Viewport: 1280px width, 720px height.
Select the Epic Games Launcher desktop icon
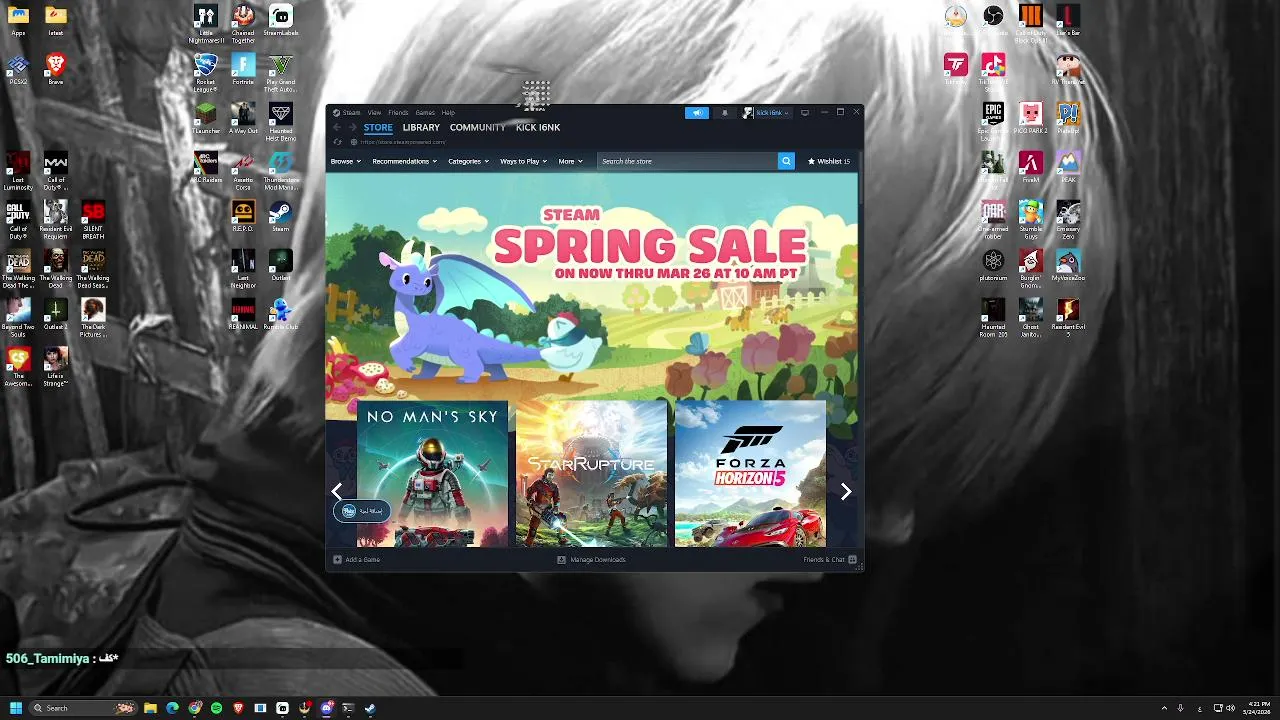993,121
